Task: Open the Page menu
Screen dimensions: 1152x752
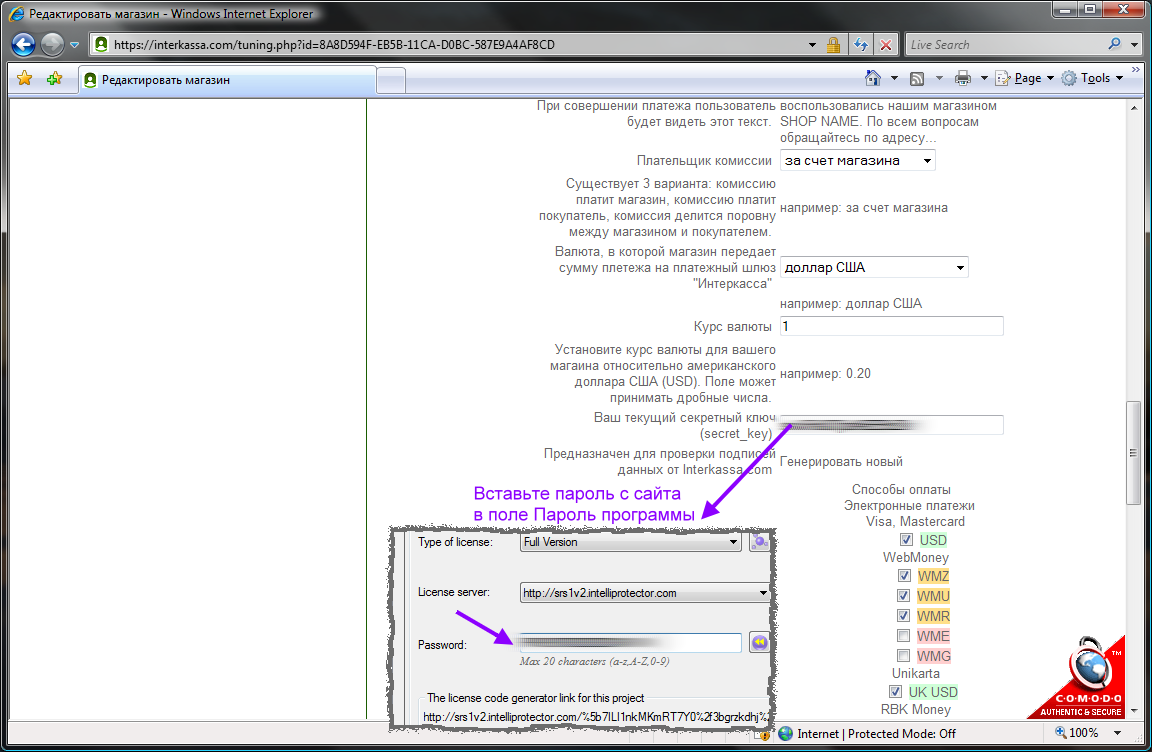Action: pos(1025,78)
